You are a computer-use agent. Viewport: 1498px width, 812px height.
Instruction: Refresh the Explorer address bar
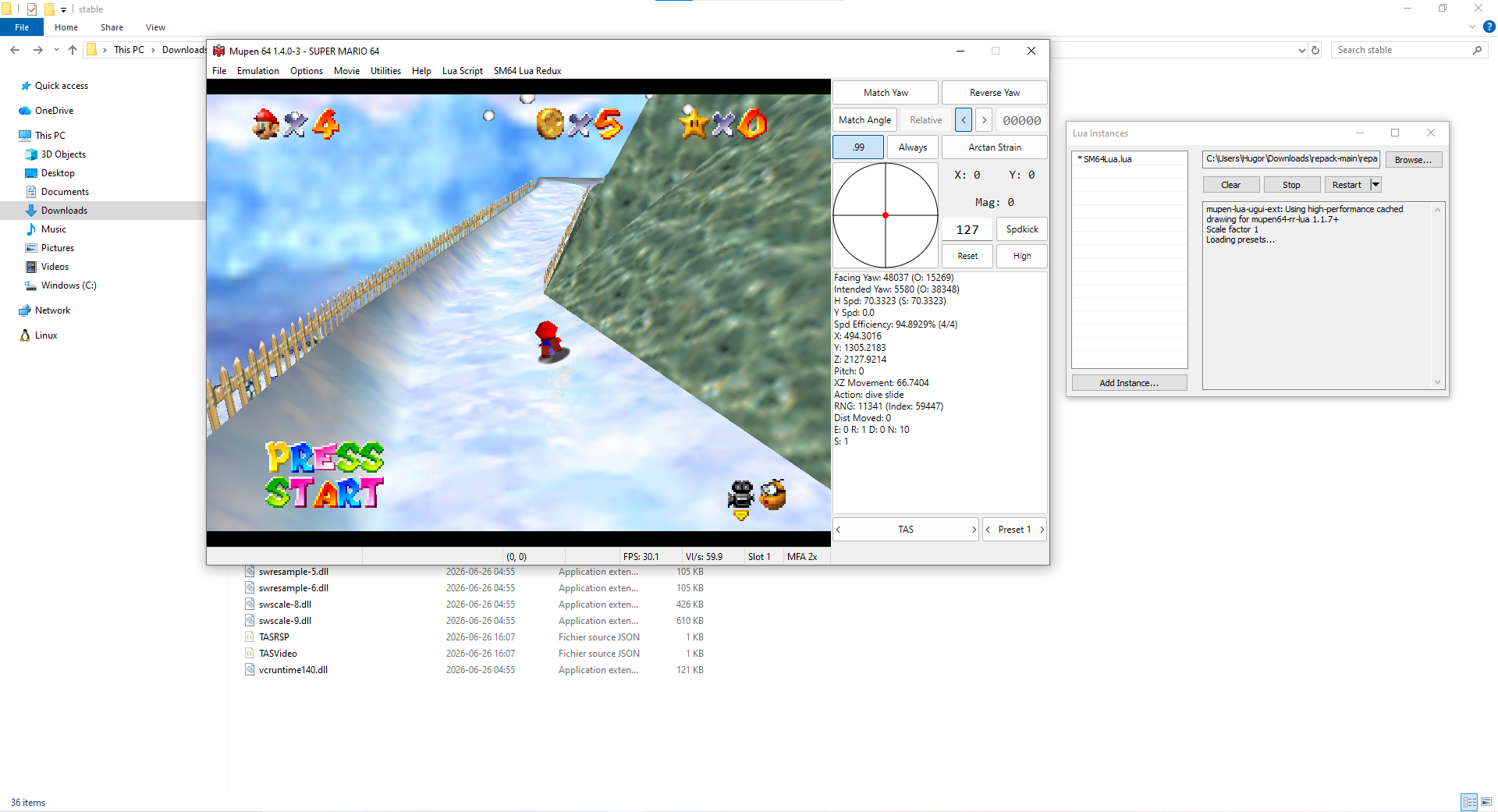[x=1315, y=50]
